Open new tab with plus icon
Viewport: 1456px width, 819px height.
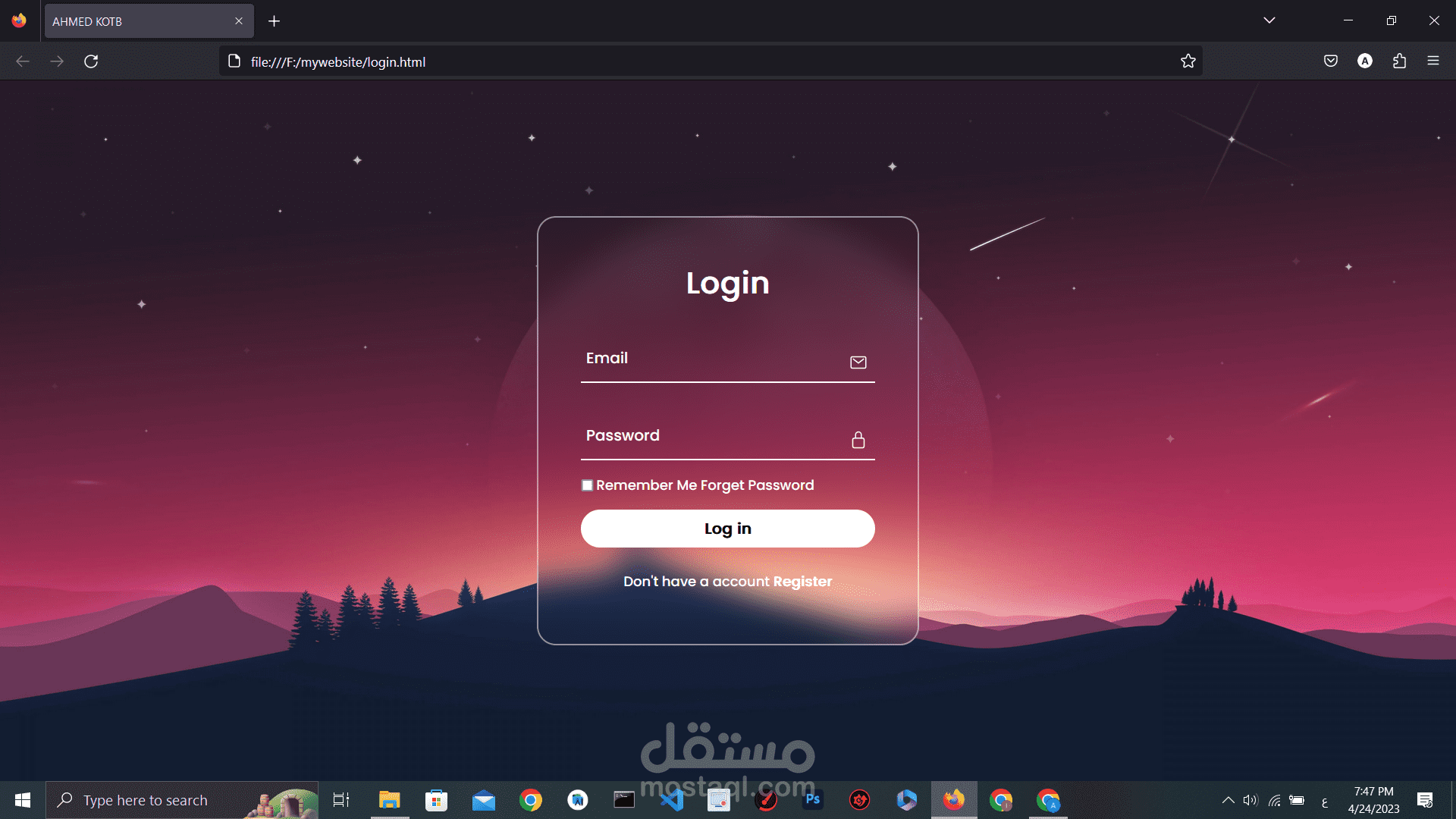tap(274, 19)
